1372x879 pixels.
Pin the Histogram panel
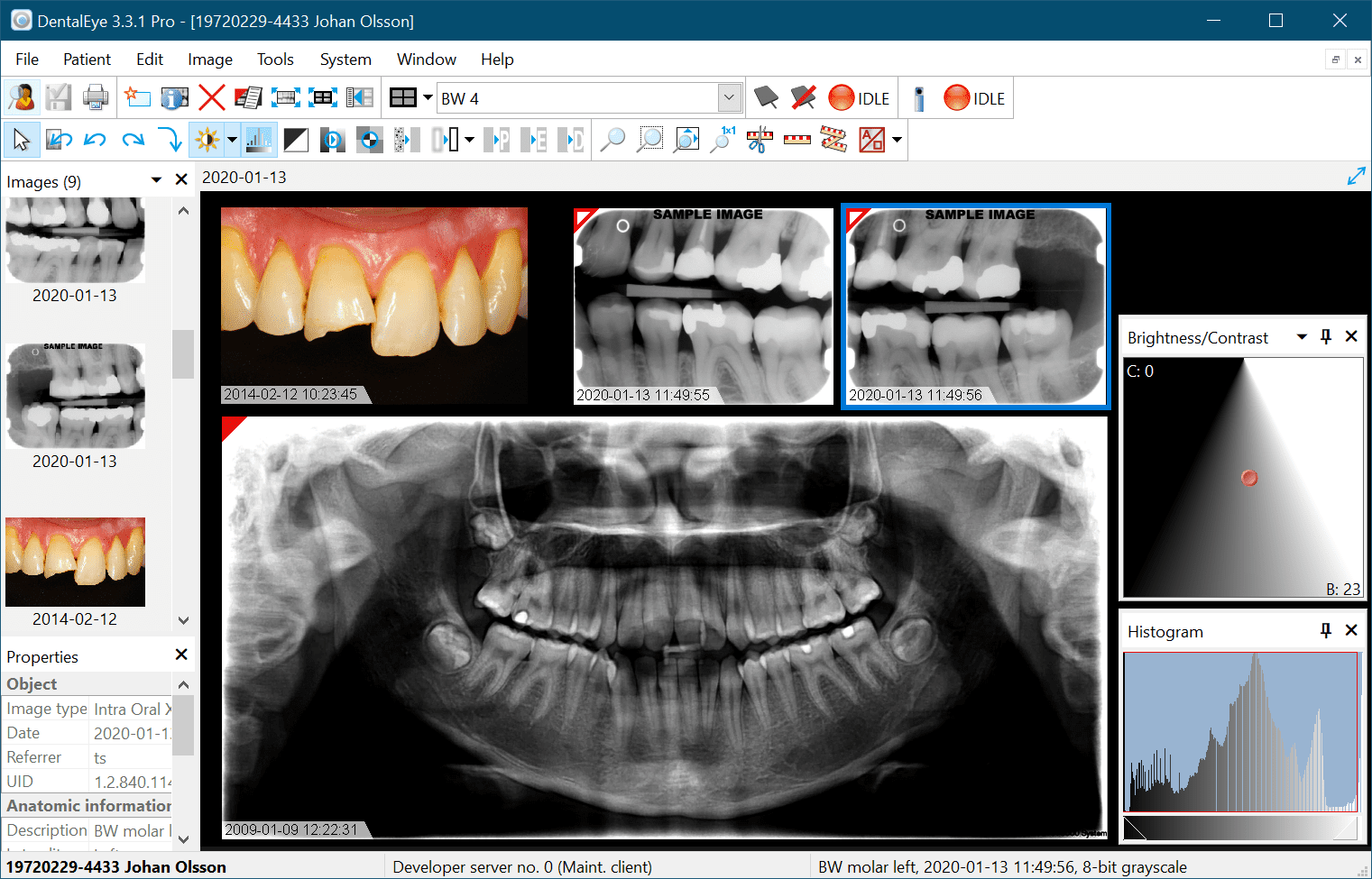1325,630
